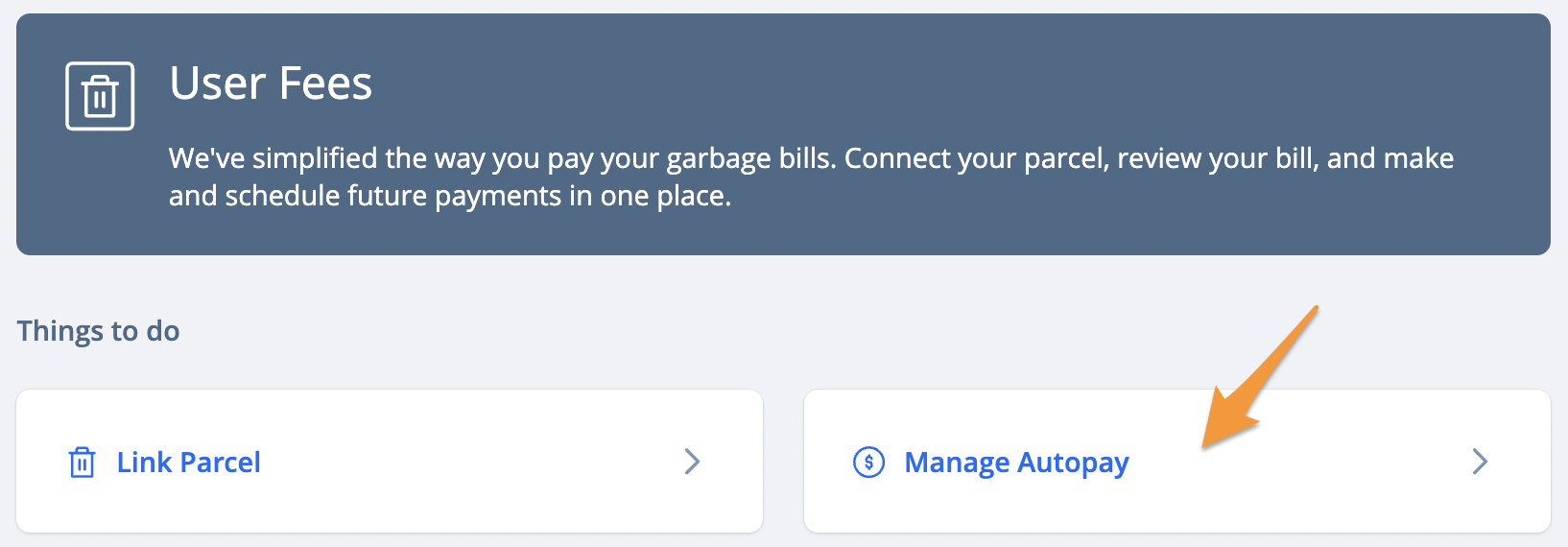Open the Link Parcel link text
Image resolution: width=1568 pixels, height=547 pixels.
pyautogui.click(x=189, y=463)
